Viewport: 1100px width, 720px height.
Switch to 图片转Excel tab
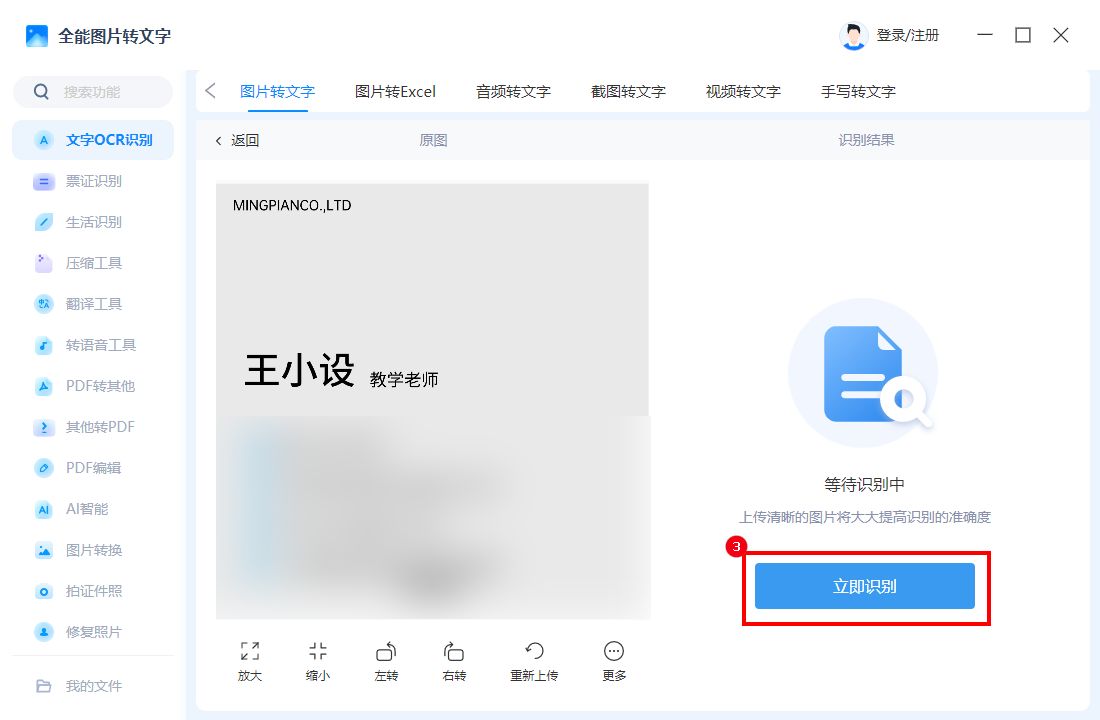[395, 91]
